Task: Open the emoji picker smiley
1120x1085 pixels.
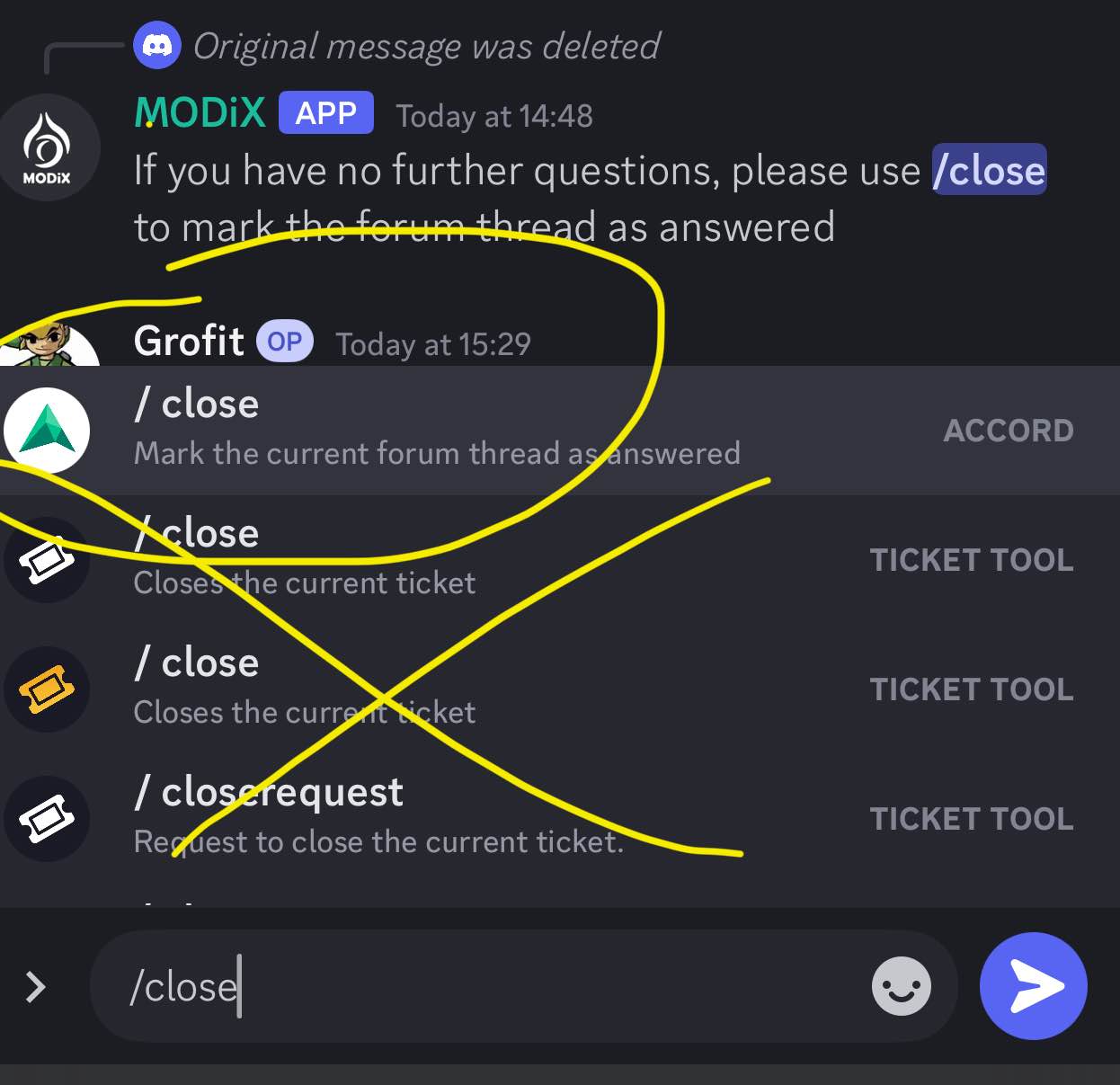Action: [x=901, y=986]
